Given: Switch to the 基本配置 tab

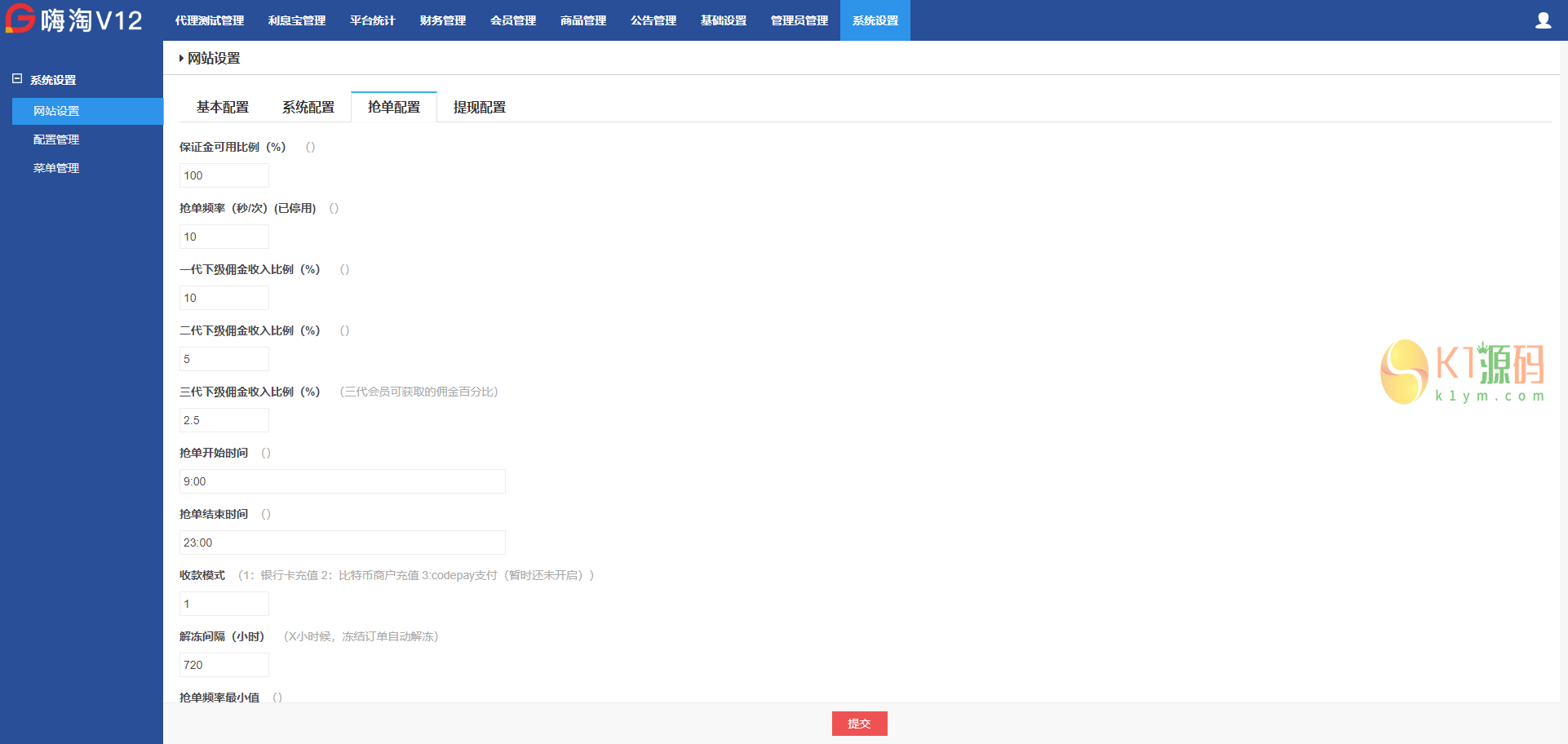Looking at the screenshot, I should coord(223,107).
